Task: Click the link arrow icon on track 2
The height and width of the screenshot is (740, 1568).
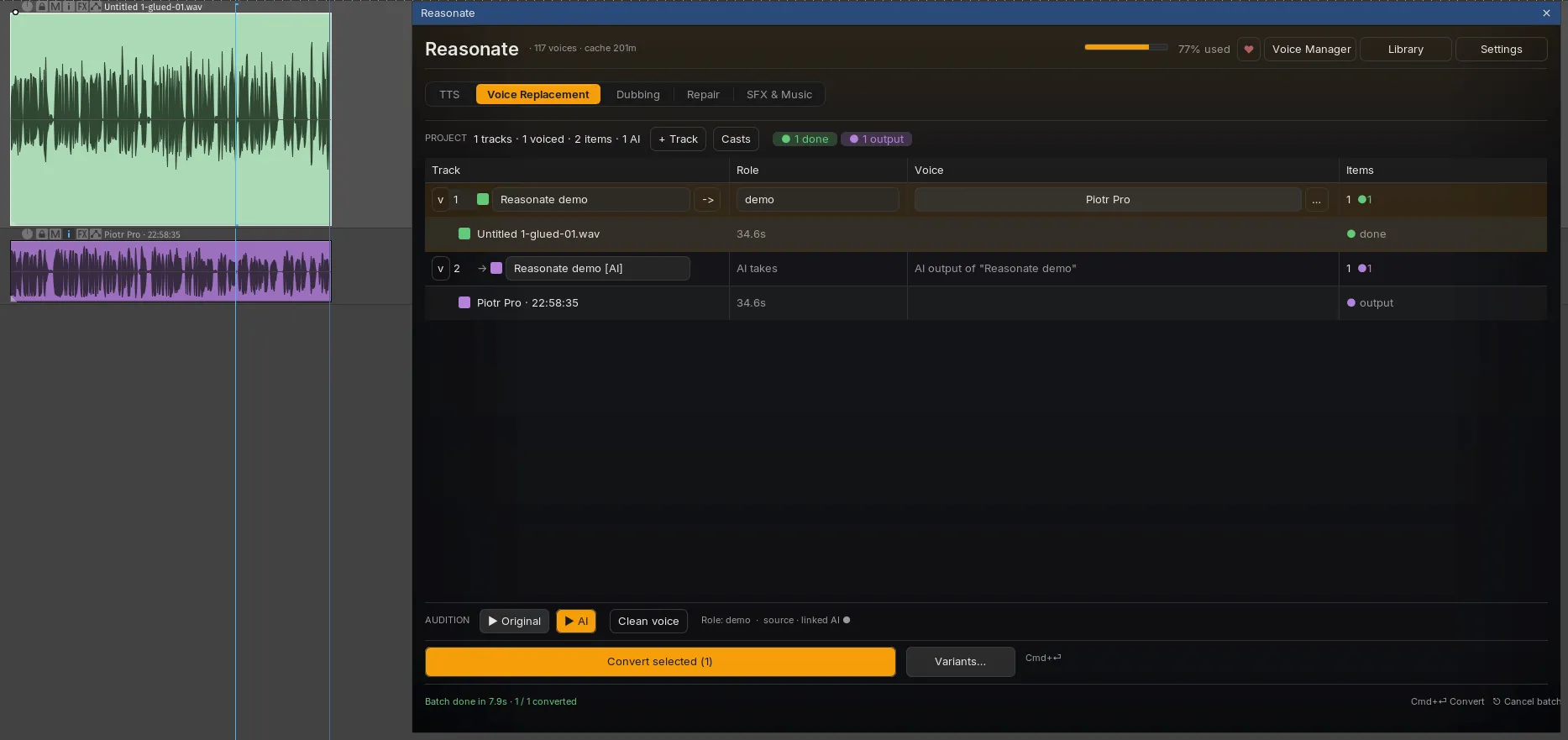Action: click(482, 268)
